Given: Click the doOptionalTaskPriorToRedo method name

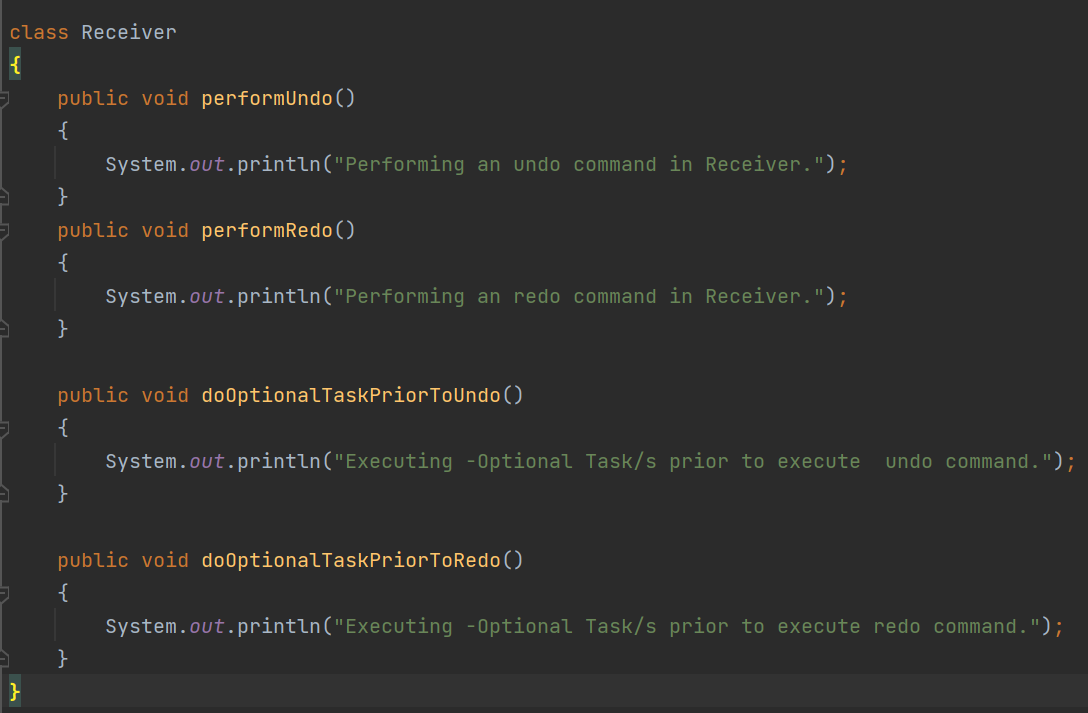Looking at the screenshot, I should 350,560.
